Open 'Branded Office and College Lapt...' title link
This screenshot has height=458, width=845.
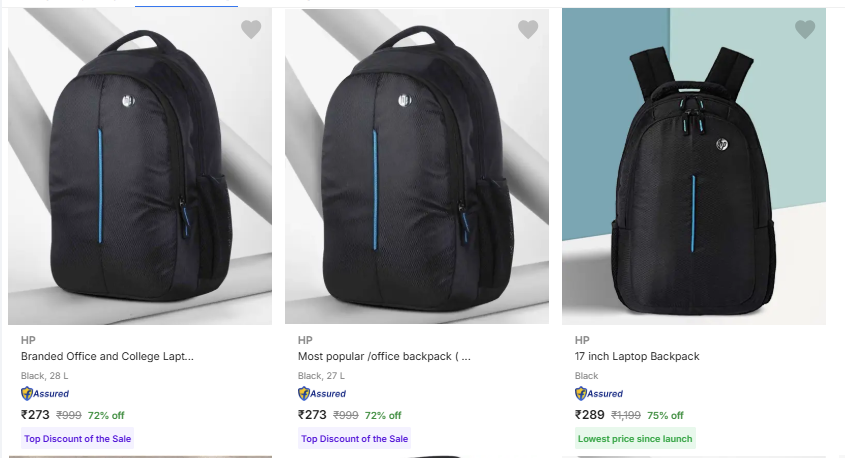click(x=107, y=356)
